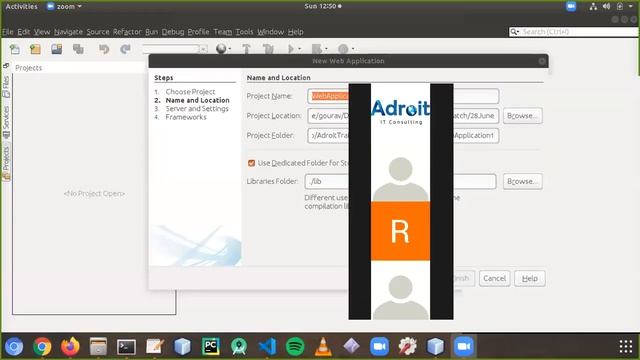Click the Build Project hammer icon
Screen dimensions: 640x360
pos(247,49)
